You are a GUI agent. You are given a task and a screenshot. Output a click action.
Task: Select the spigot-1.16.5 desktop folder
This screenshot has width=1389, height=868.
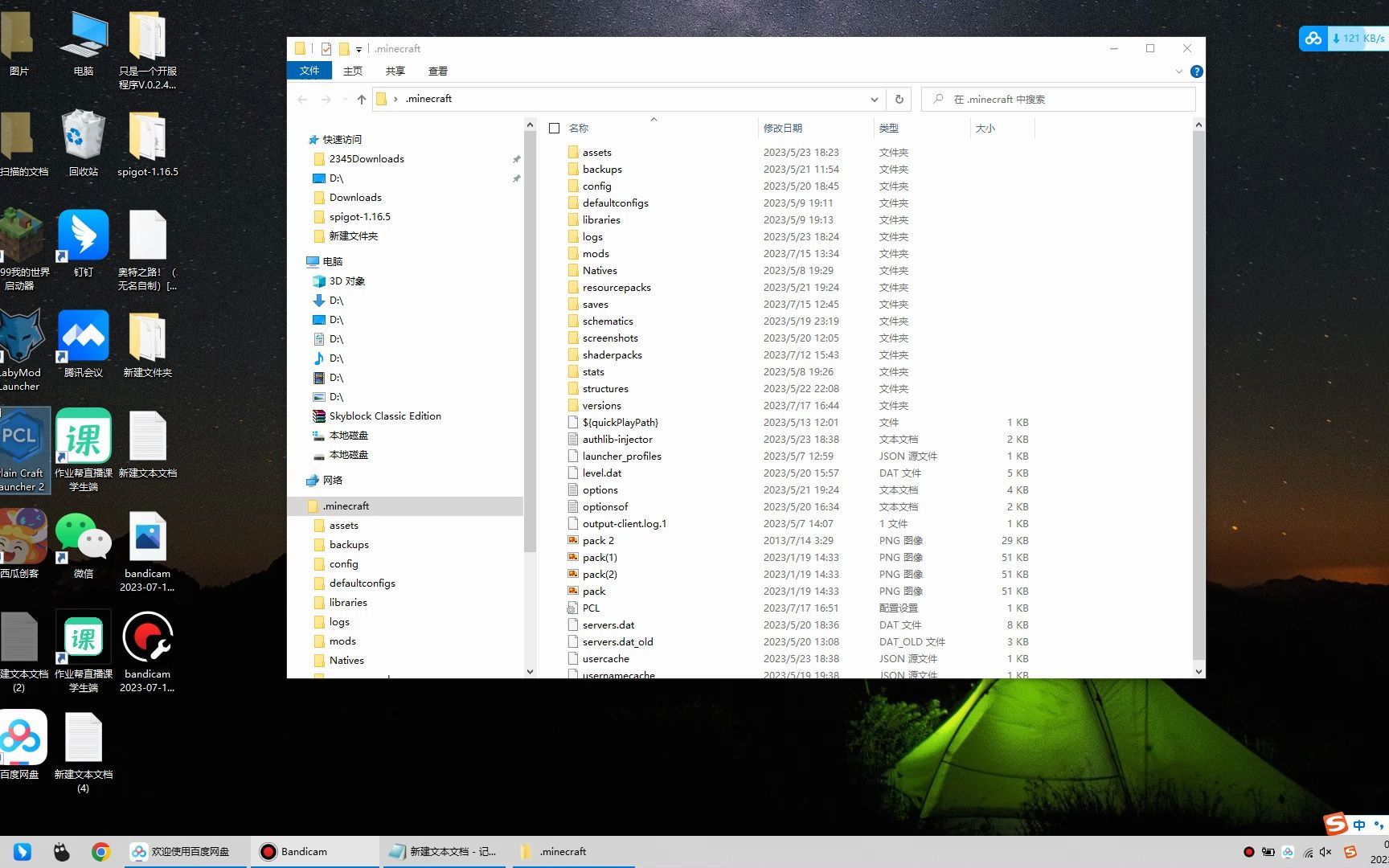click(147, 143)
